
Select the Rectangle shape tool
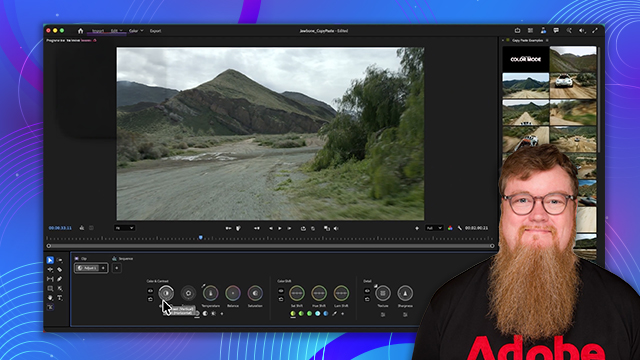[50, 289]
